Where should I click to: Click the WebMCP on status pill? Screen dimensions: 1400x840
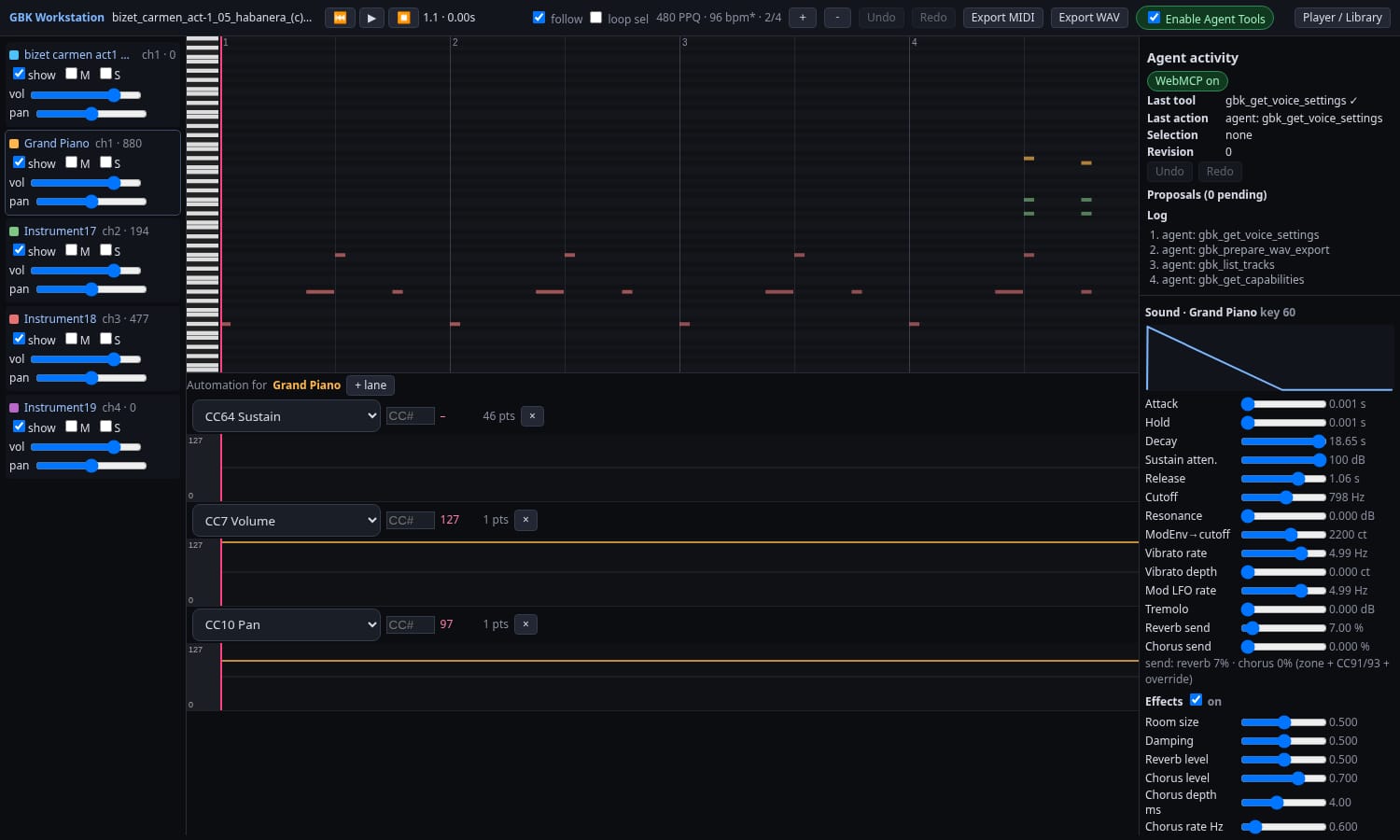1187,81
